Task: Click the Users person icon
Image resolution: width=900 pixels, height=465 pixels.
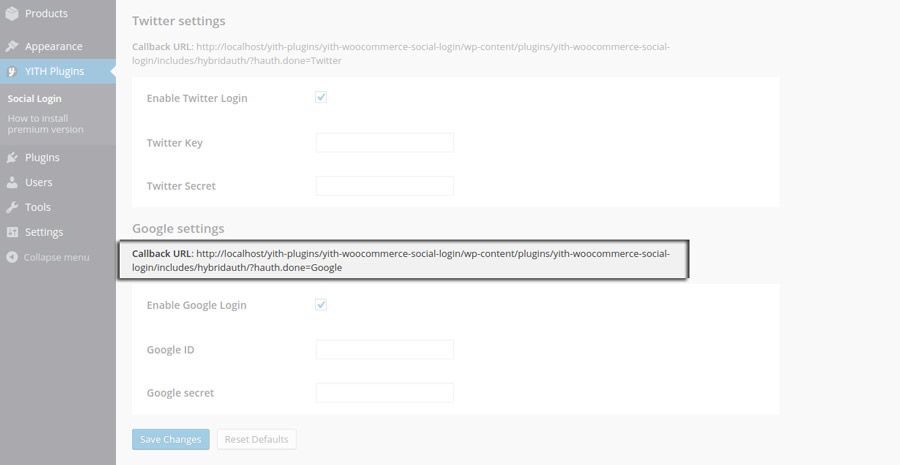Action: 12,183
